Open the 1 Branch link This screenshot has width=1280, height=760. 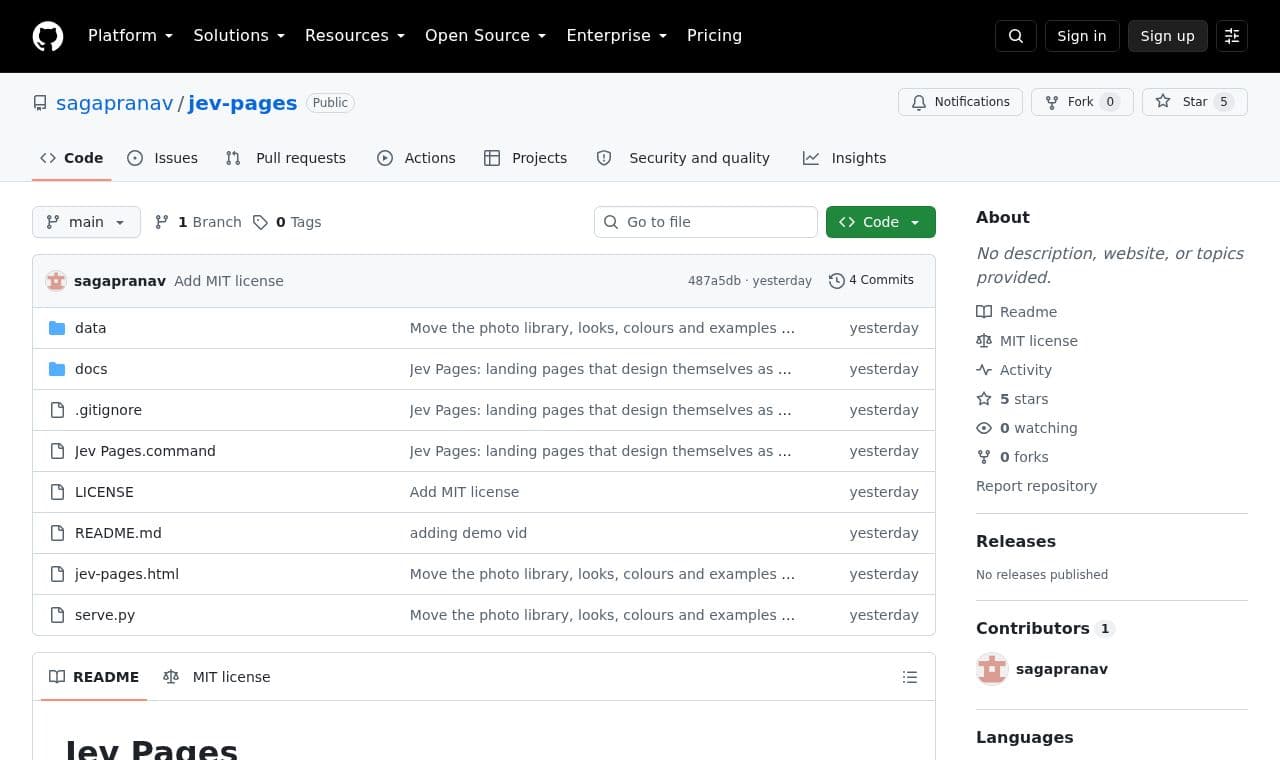point(198,222)
